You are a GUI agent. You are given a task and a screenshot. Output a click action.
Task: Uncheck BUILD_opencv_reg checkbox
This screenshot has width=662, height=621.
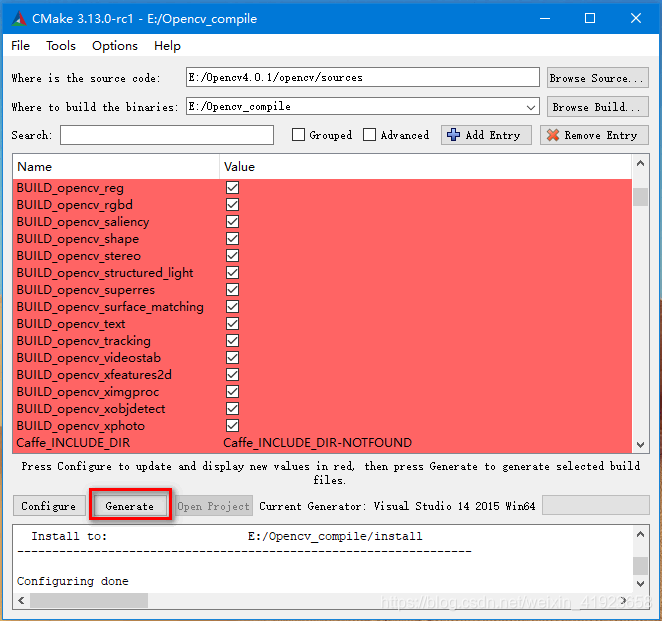click(232, 187)
